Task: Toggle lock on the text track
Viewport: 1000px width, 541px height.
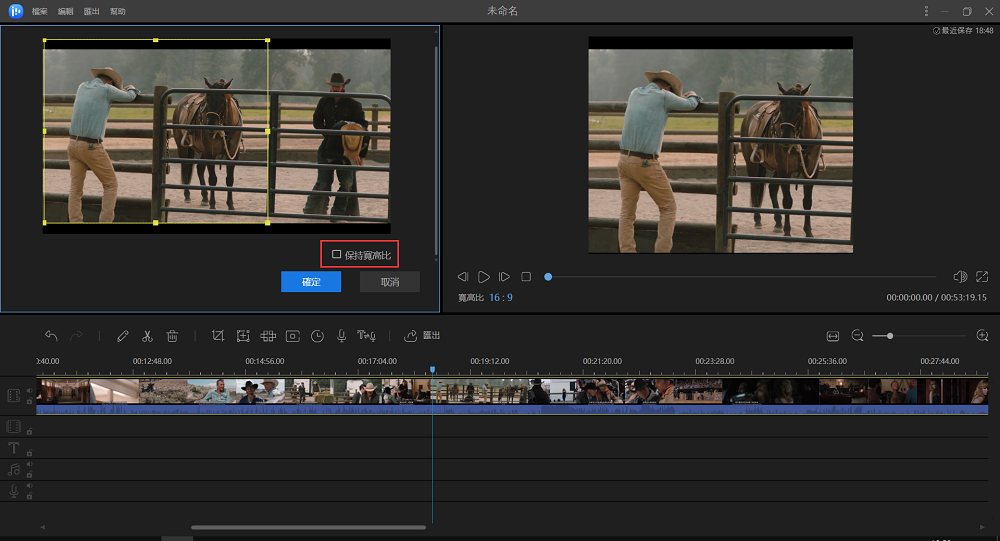Action: [29, 453]
